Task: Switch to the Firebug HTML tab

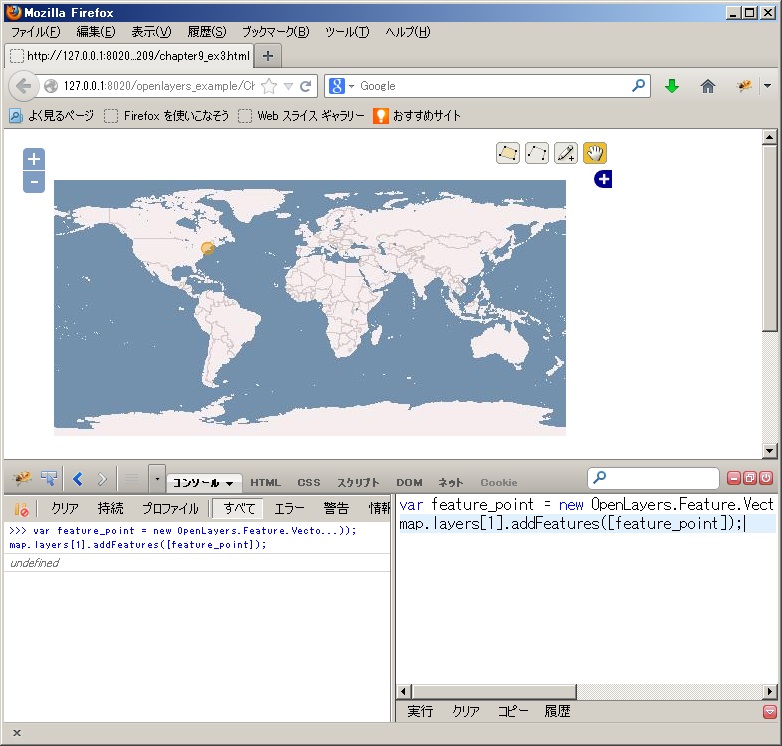Action: pyautogui.click(x=265, y=482)
